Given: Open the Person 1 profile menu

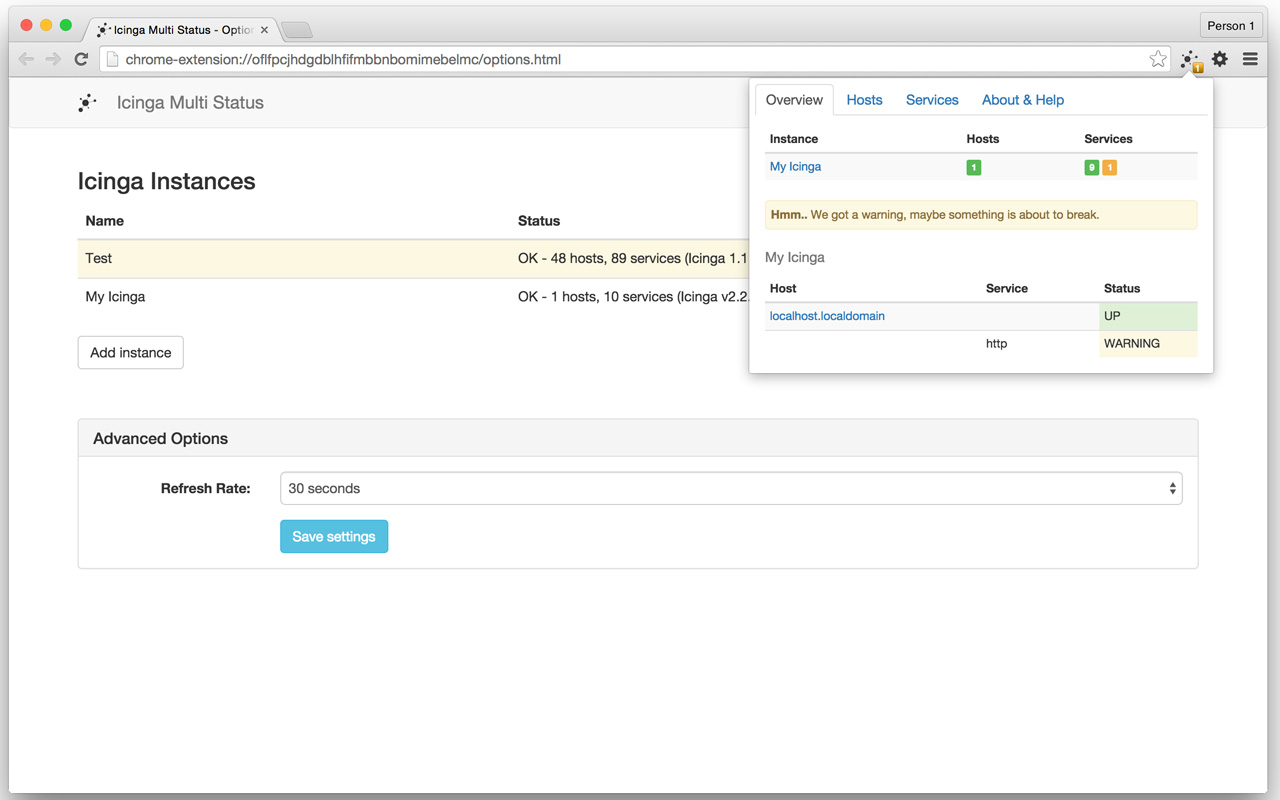Looking at the screenshot, I should pos(1231,25).
